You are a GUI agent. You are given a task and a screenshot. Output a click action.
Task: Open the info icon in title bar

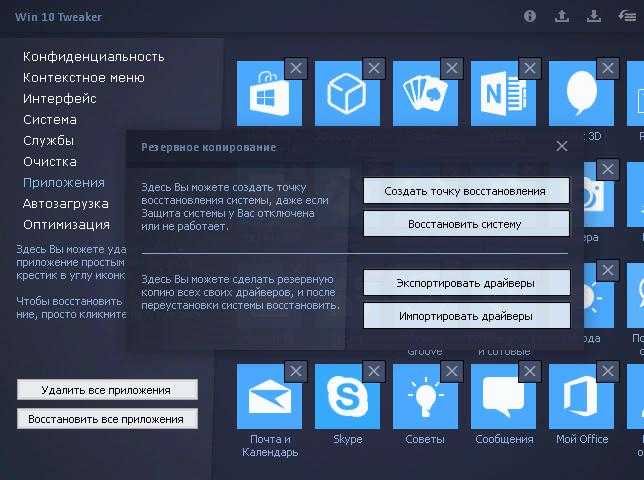click(530, 16)
